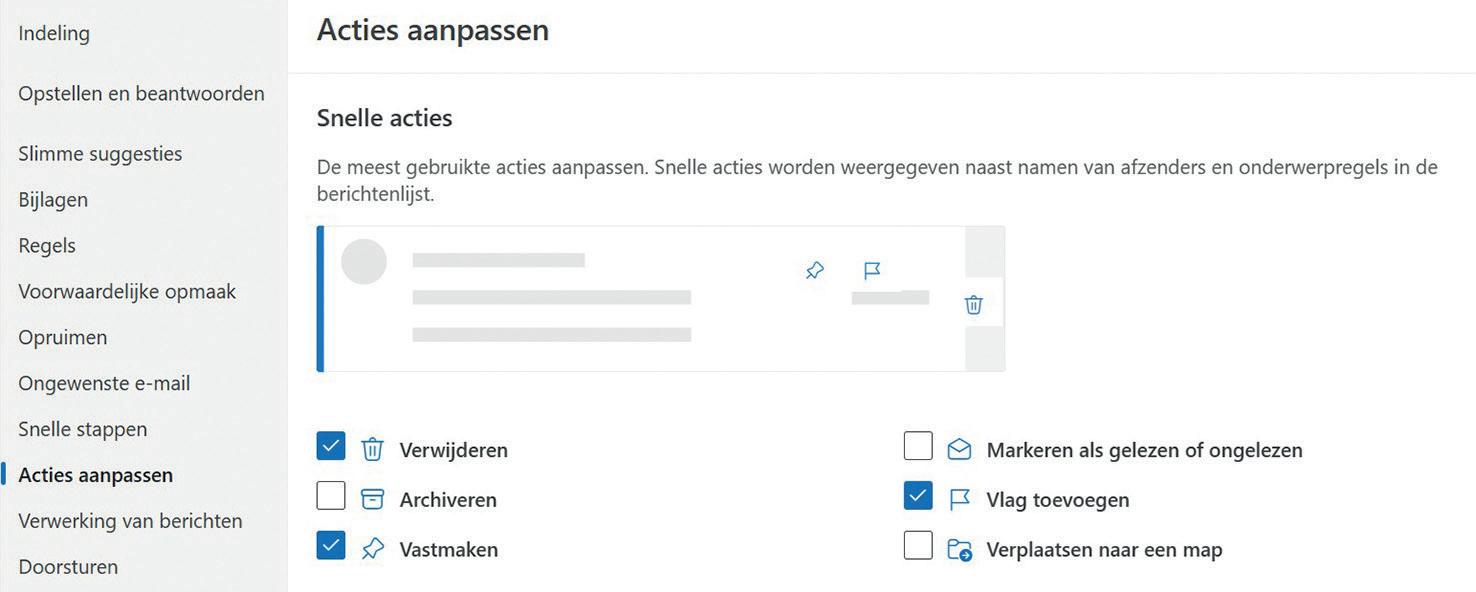The height and width of the screenshot is (592, 1476).
Task: Click the trash icon in message preview
Action: [974, 305]
